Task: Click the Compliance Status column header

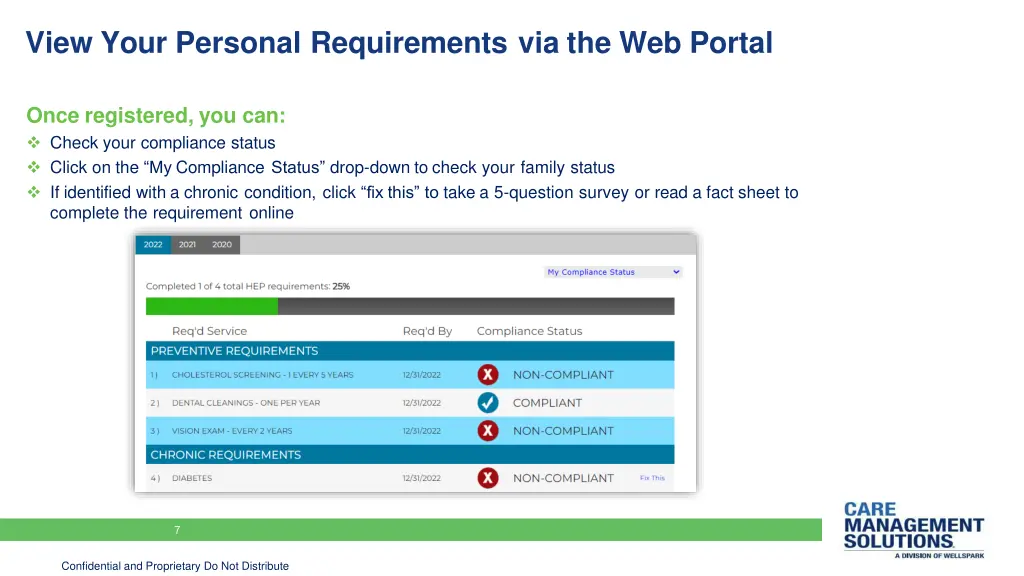Action: [x=530, y=331]
